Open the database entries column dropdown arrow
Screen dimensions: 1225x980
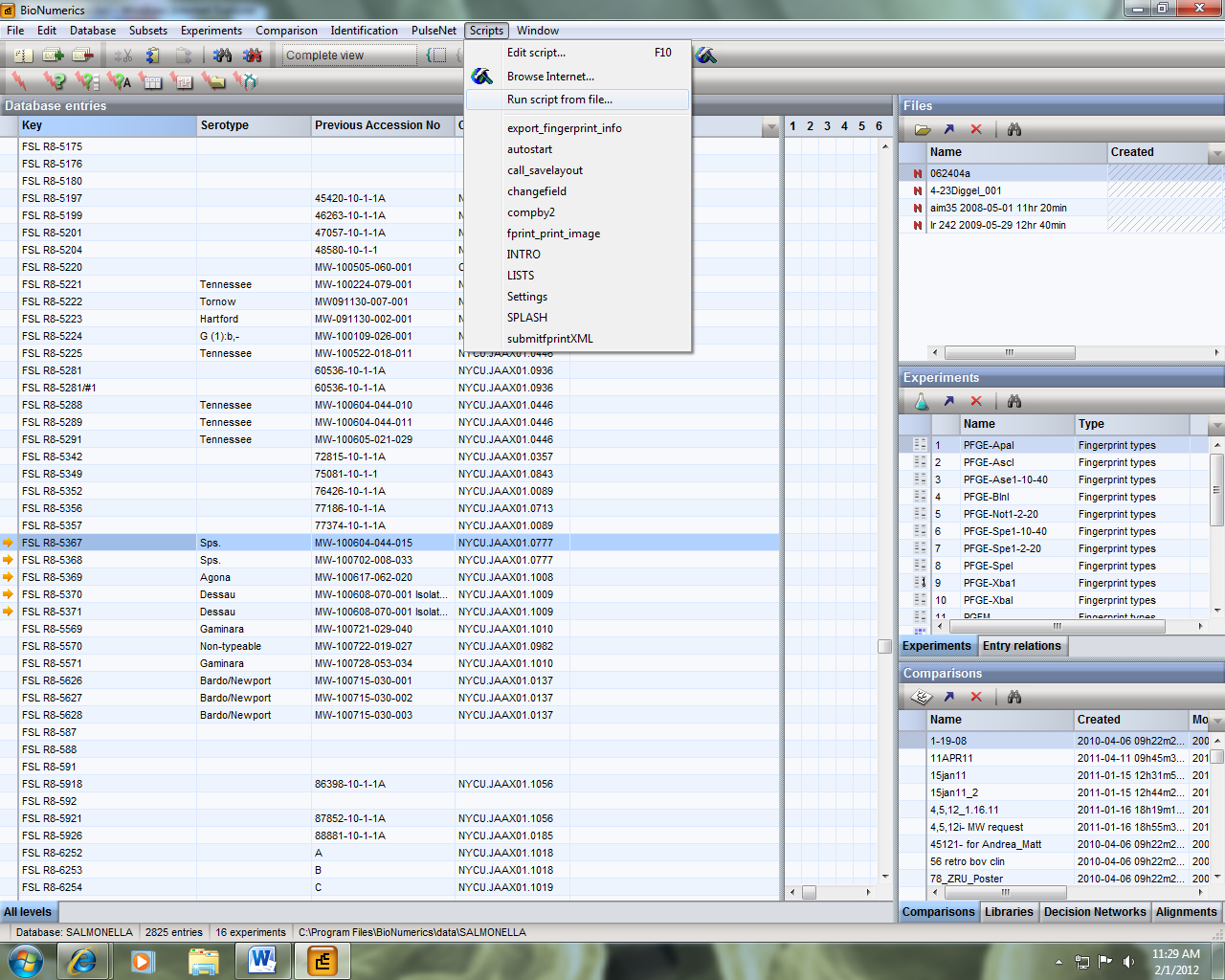(771, 126)
